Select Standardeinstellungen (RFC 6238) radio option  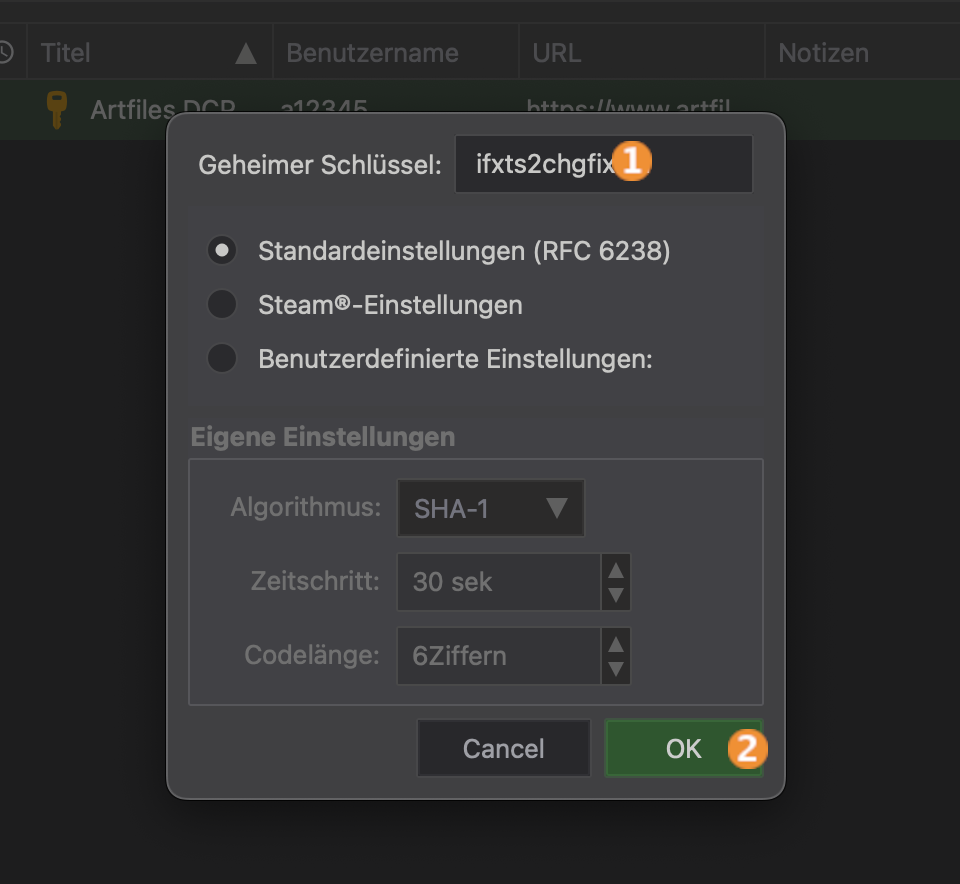coord(221,250)
